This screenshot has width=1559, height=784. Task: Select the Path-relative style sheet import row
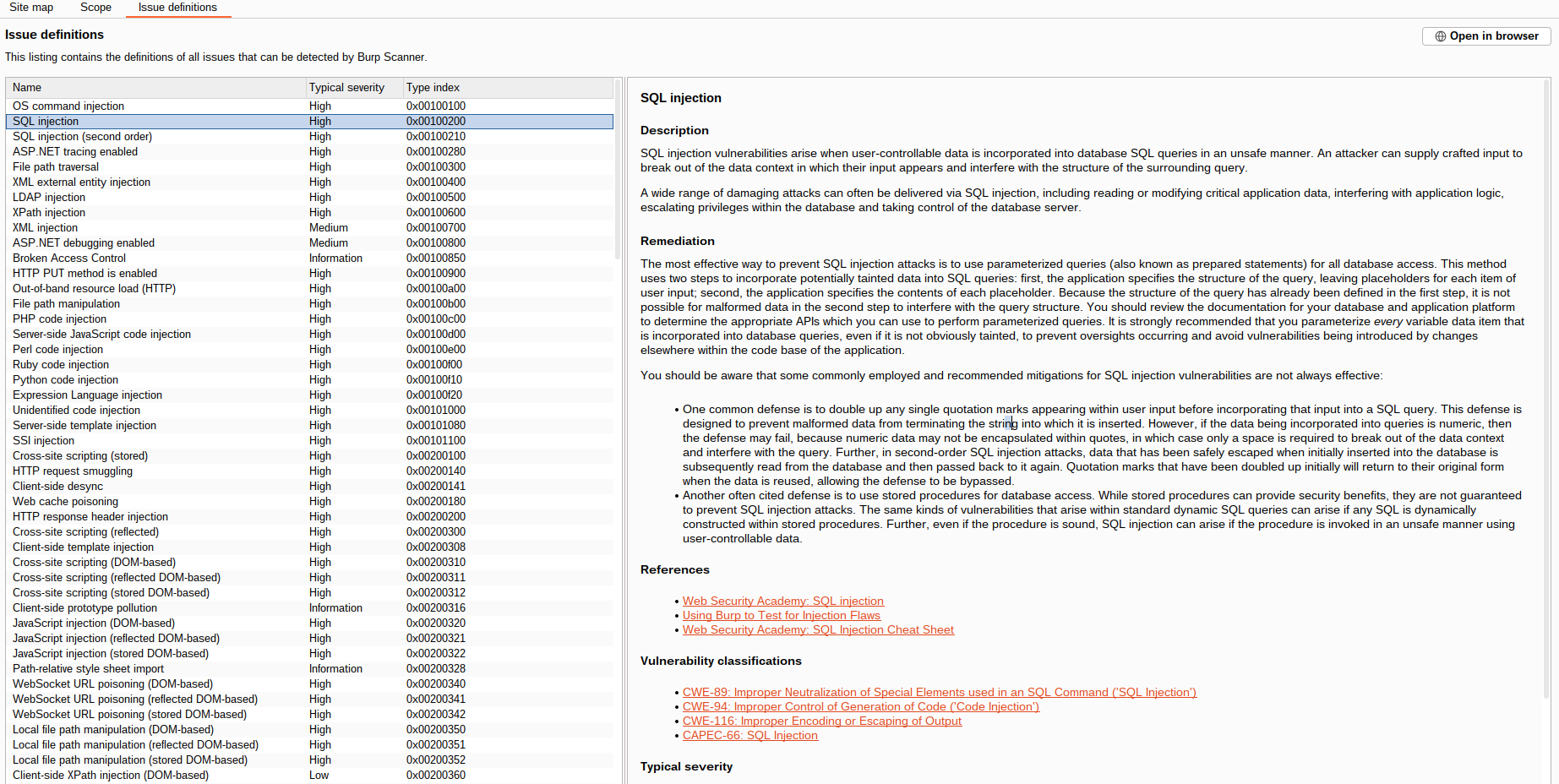pyautogui.click(x=309, y=669)
